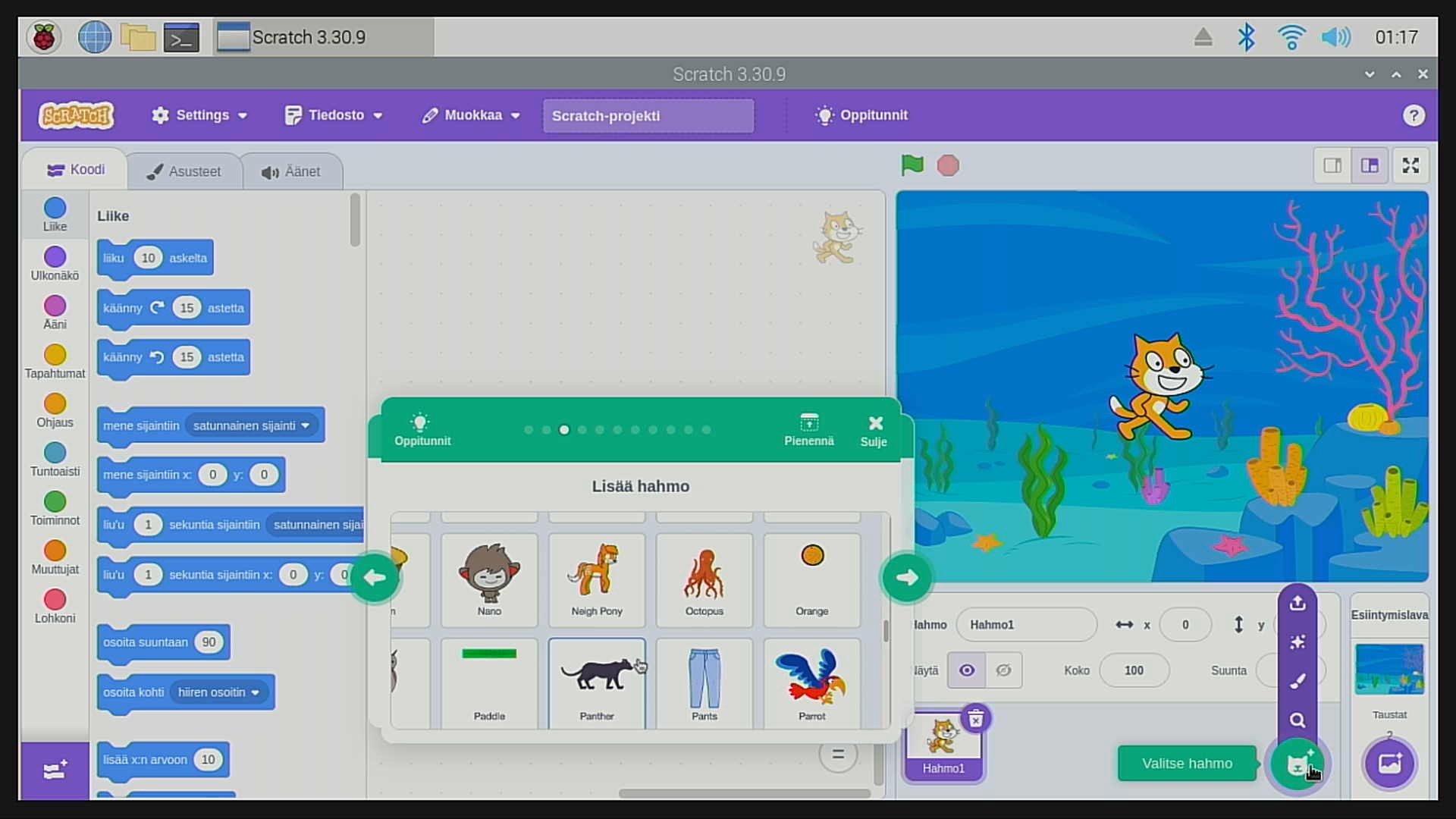Show the sprite with the eye icon
Screen dimensions: 1456x819
click(966, 670)
